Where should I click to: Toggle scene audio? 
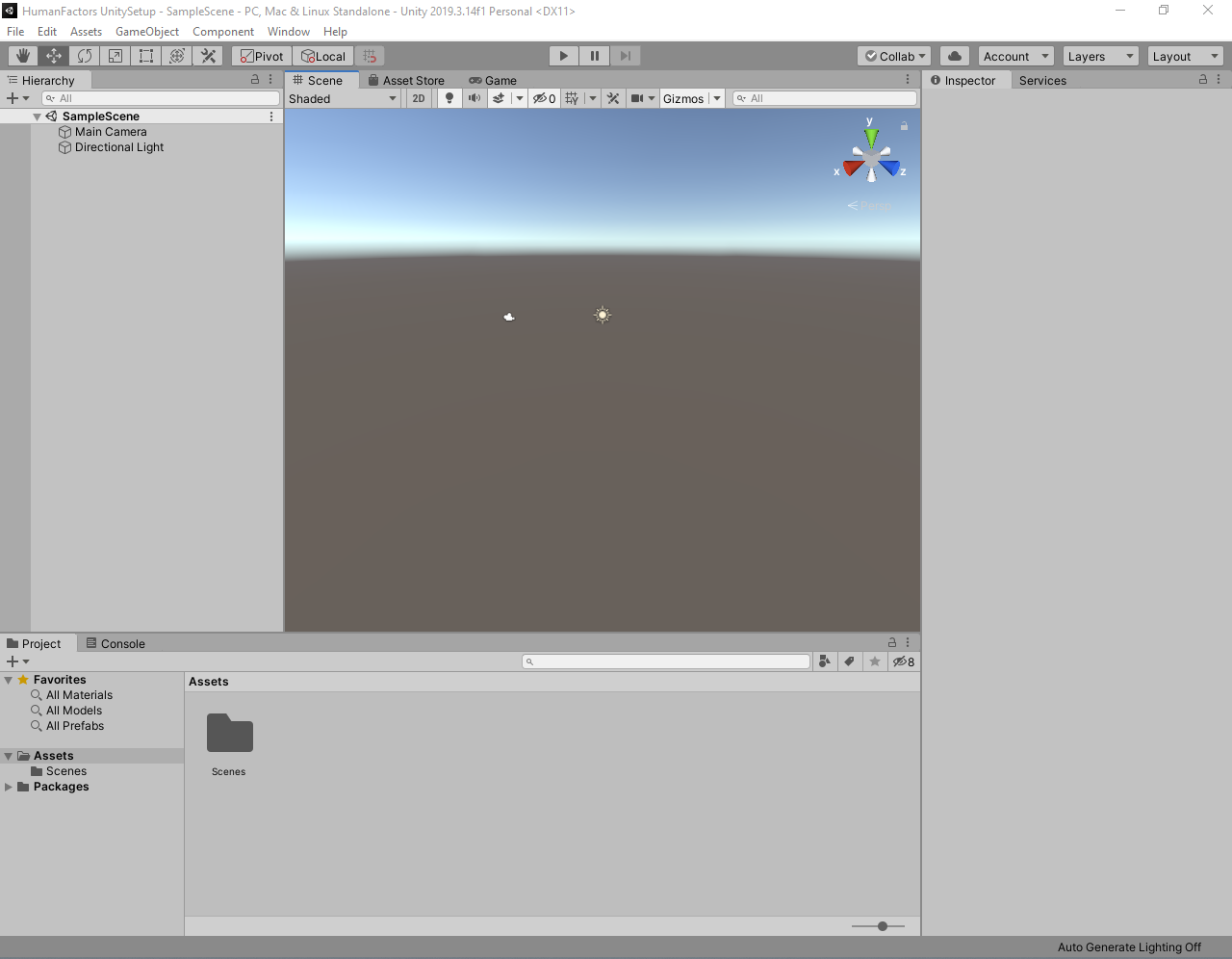(x=475, y=98)
